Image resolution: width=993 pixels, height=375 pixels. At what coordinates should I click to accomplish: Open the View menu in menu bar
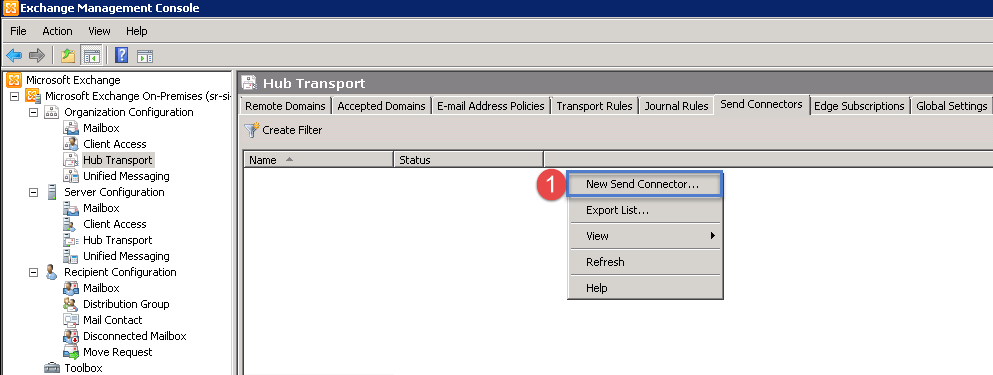pos(99,31)
